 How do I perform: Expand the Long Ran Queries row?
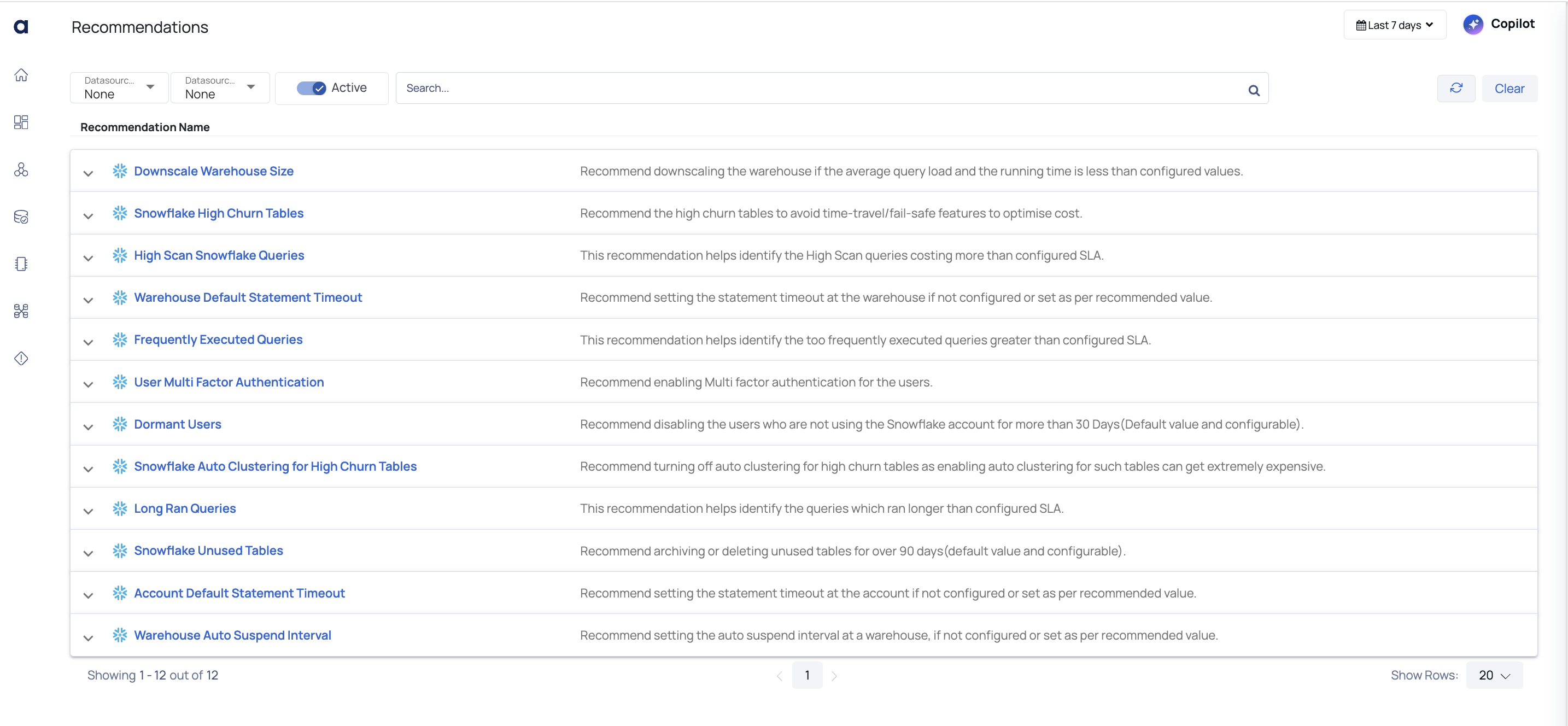(88, 511)
